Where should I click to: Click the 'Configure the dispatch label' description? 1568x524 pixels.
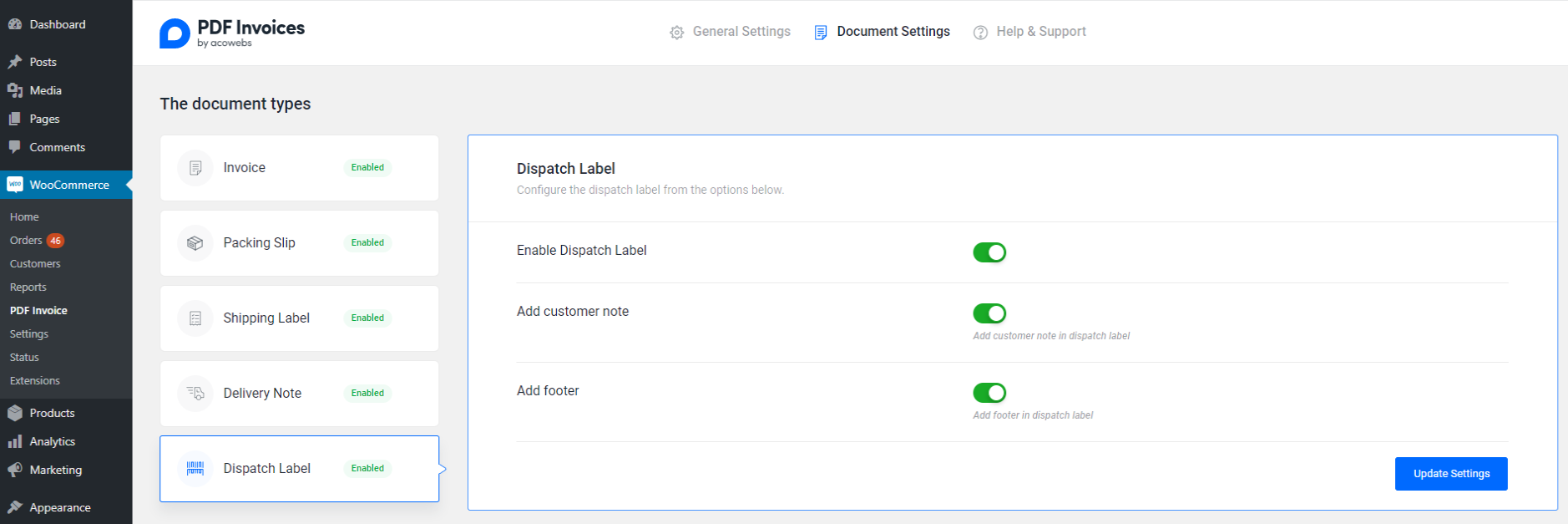pos(650,190)
